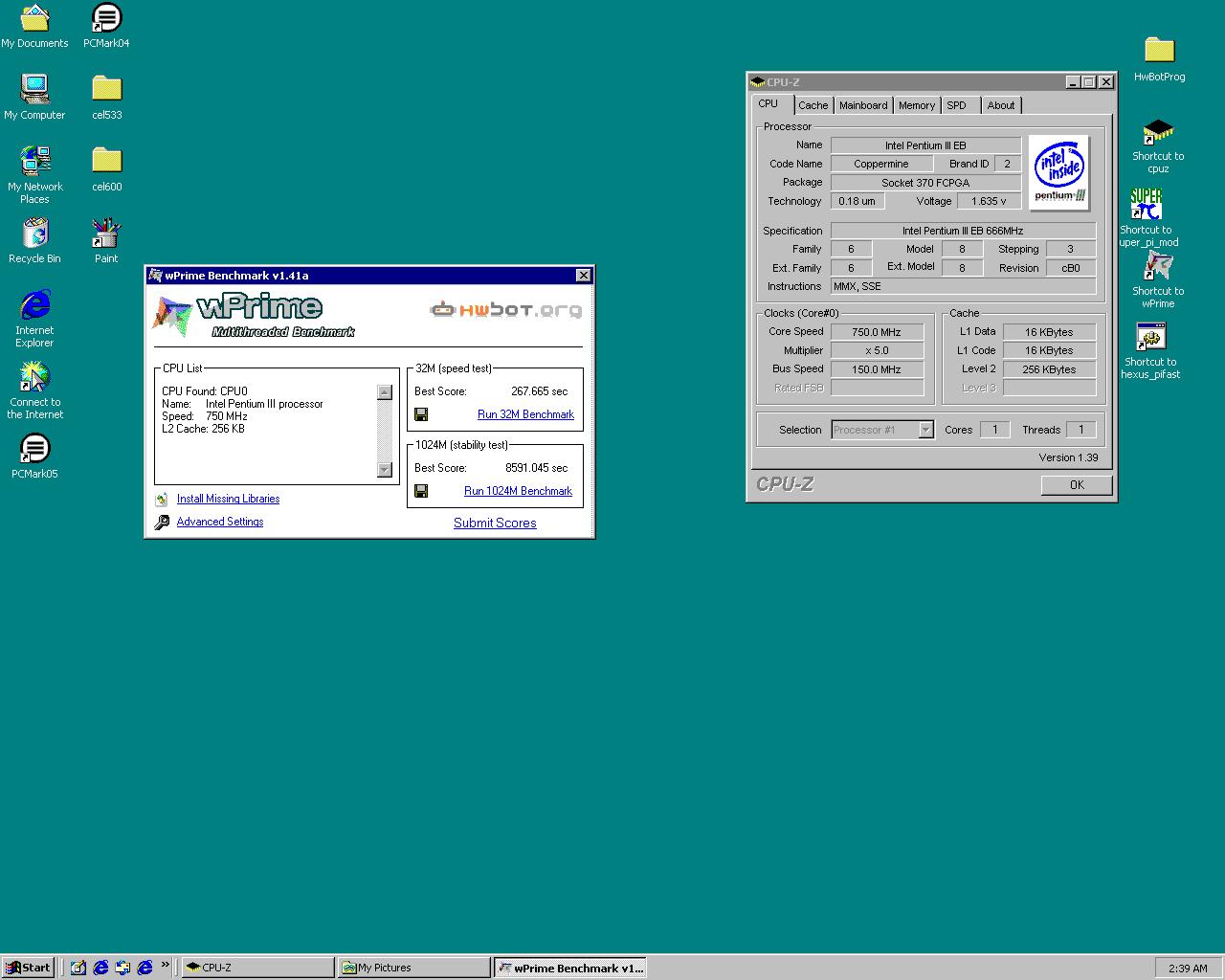Click the taskbar clock showing 2:39 AM
This screenshot has width=1225, height=980.
[x=1188, y=969]
